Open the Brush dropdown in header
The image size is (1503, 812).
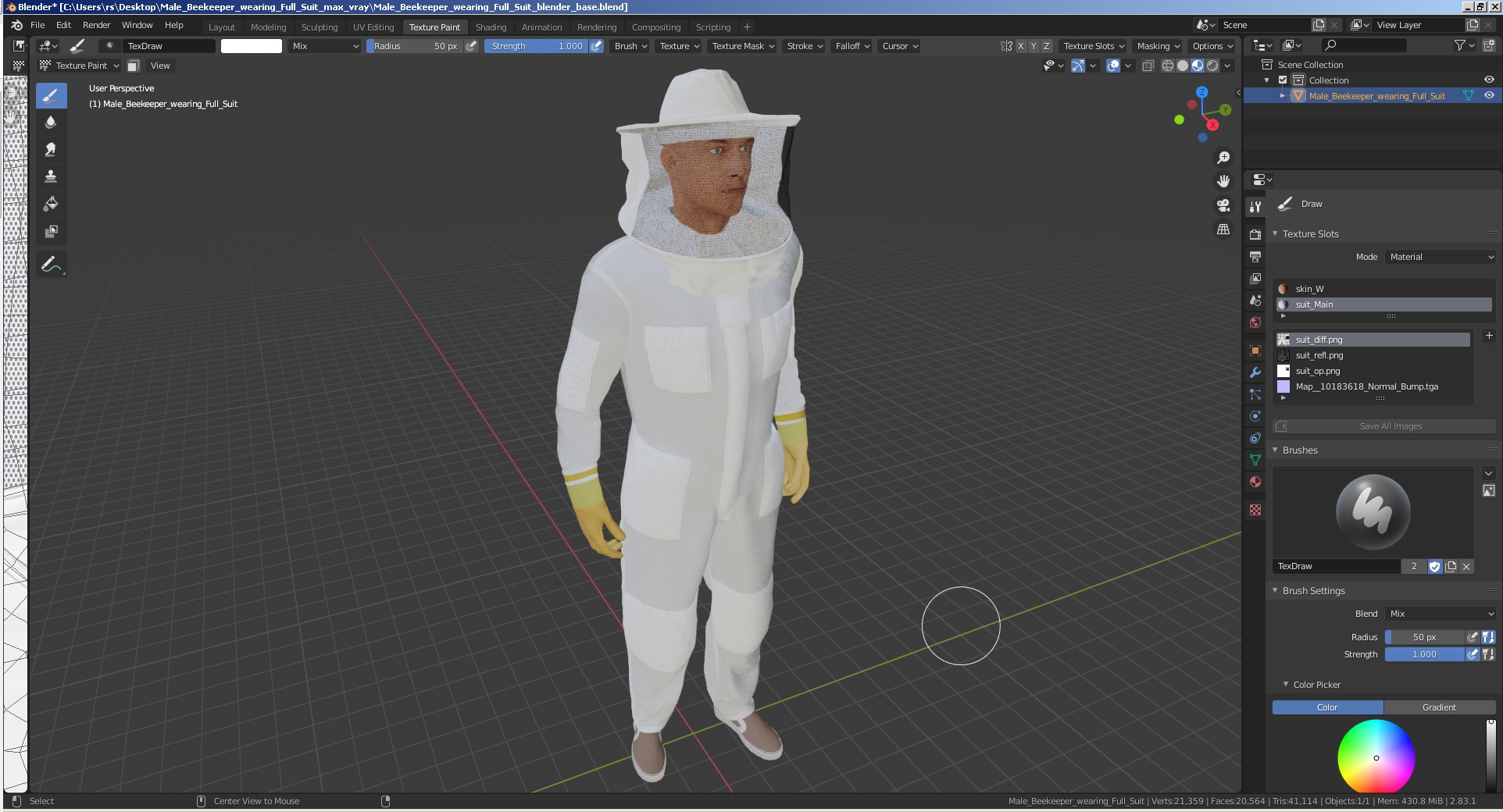[x=630, y=46]
